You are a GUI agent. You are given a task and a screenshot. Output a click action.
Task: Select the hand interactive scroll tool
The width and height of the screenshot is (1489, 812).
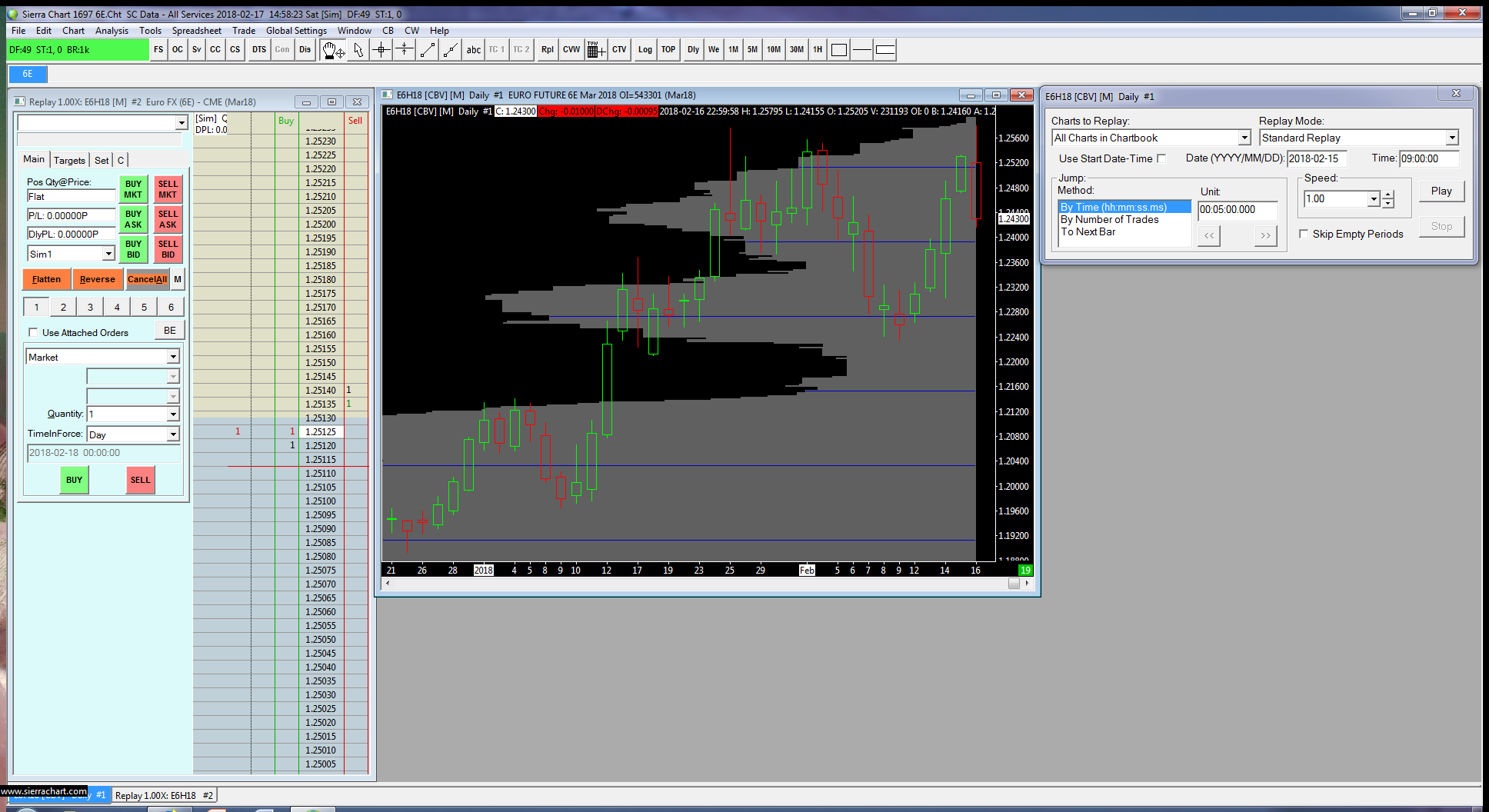click(332, 50)
